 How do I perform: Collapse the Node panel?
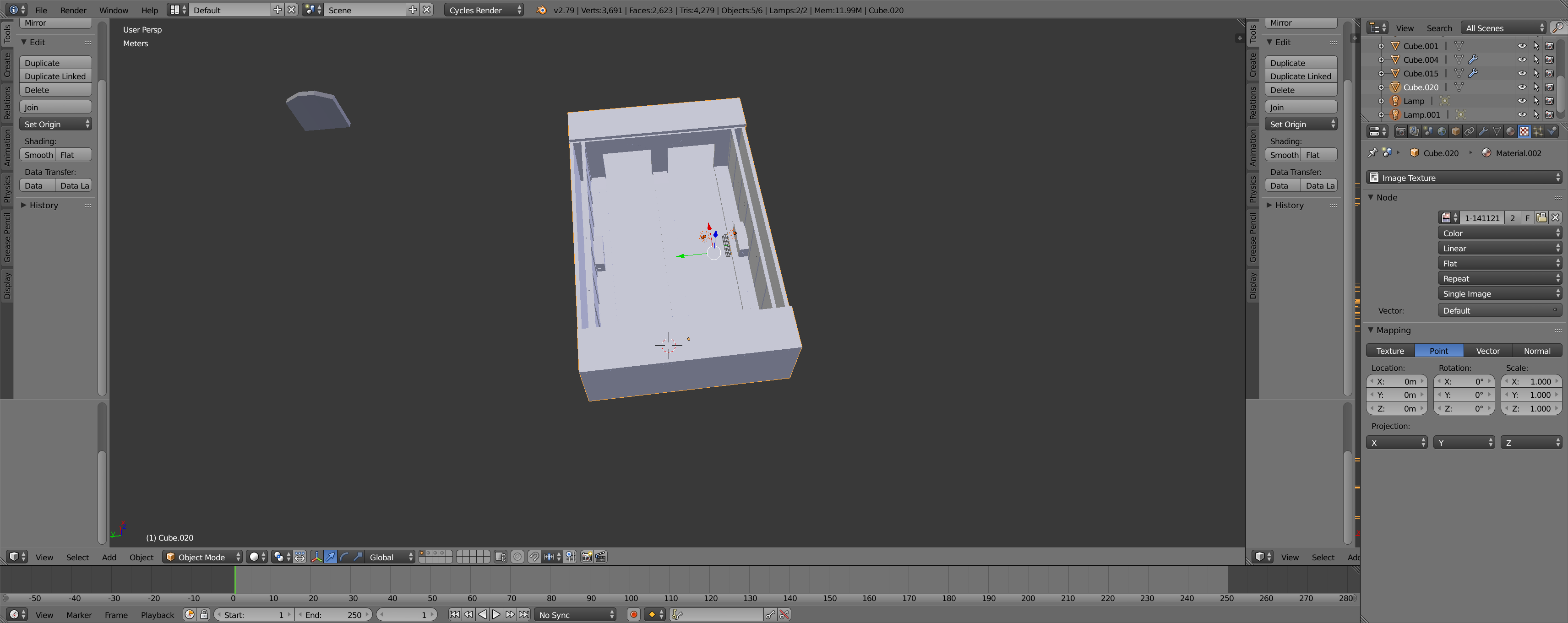pos(1371,197)
